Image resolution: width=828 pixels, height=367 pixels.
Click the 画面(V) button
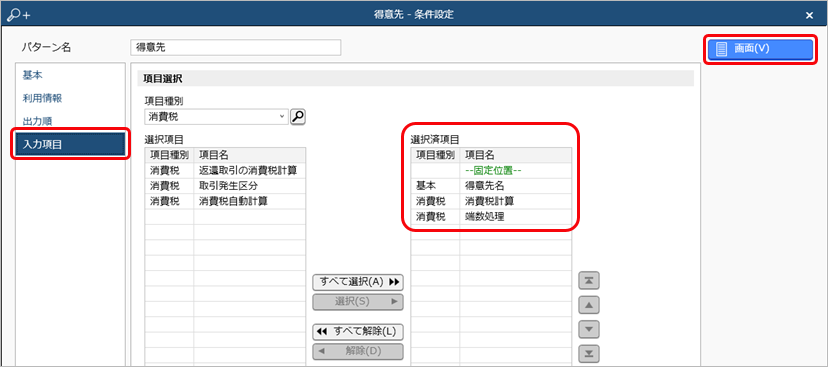coord(760,49)
